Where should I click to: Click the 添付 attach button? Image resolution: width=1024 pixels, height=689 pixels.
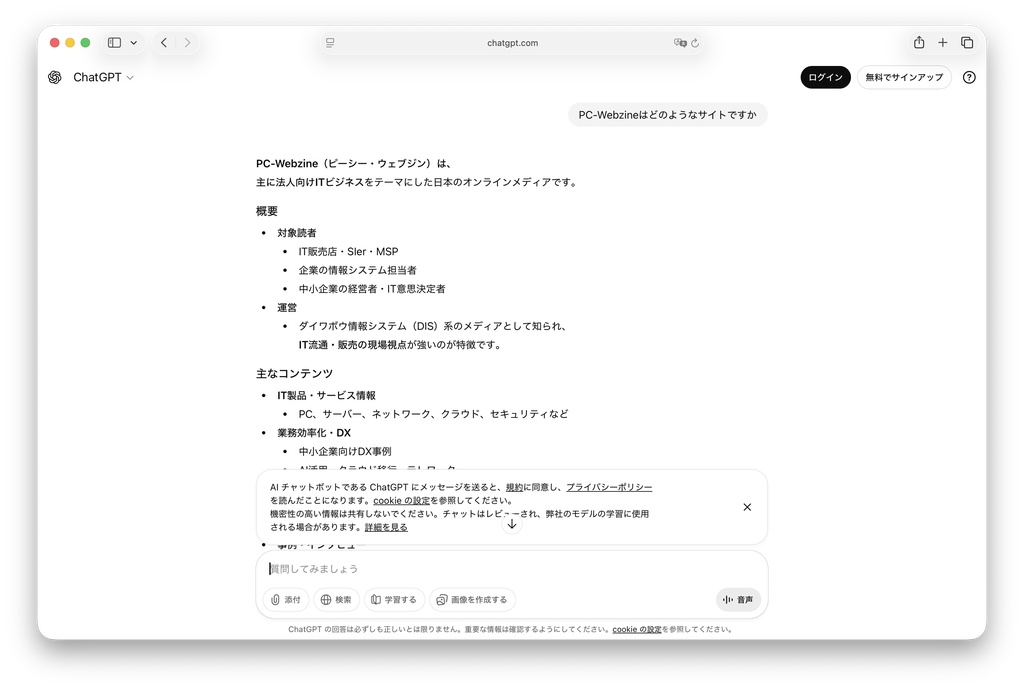(x=285, y=600)
